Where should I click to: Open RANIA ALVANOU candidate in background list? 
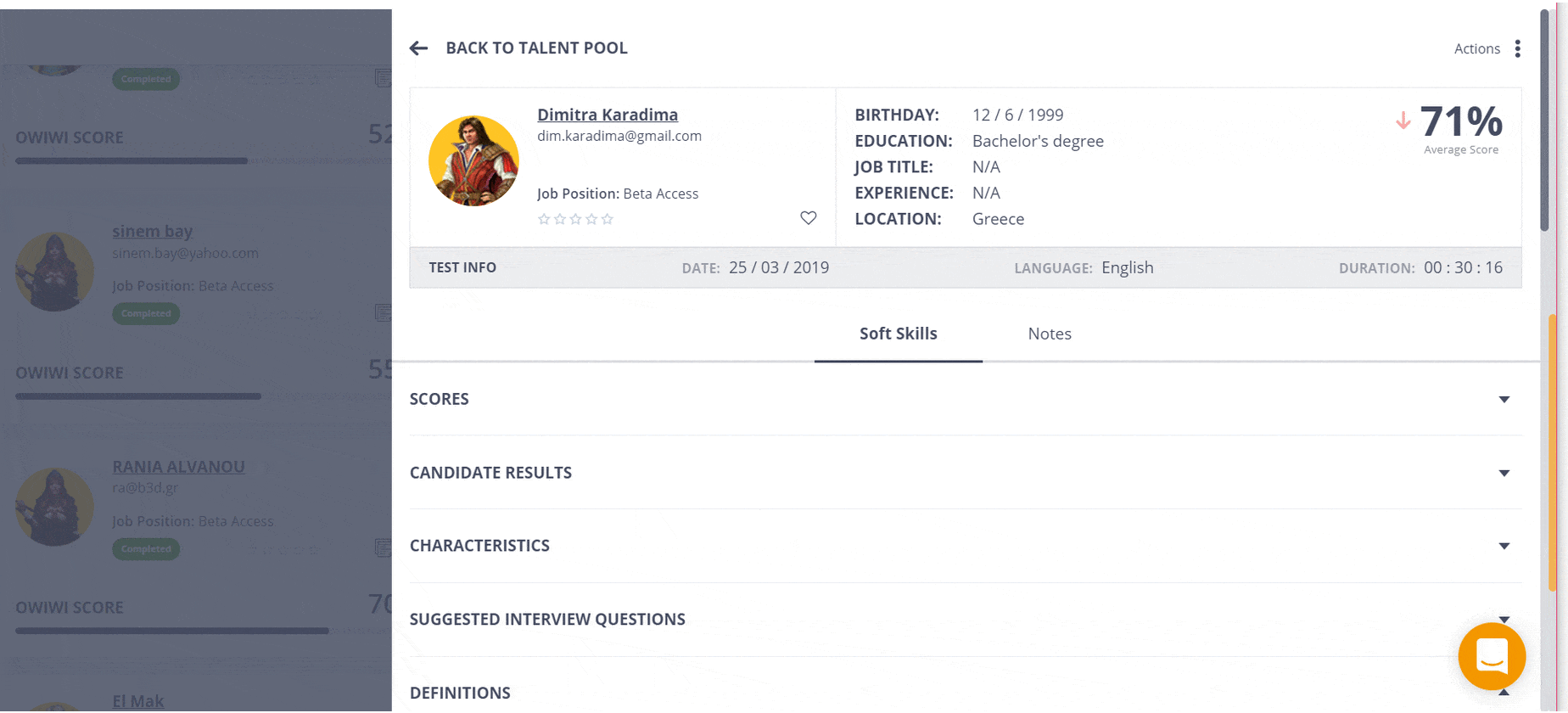pos(179,467)
